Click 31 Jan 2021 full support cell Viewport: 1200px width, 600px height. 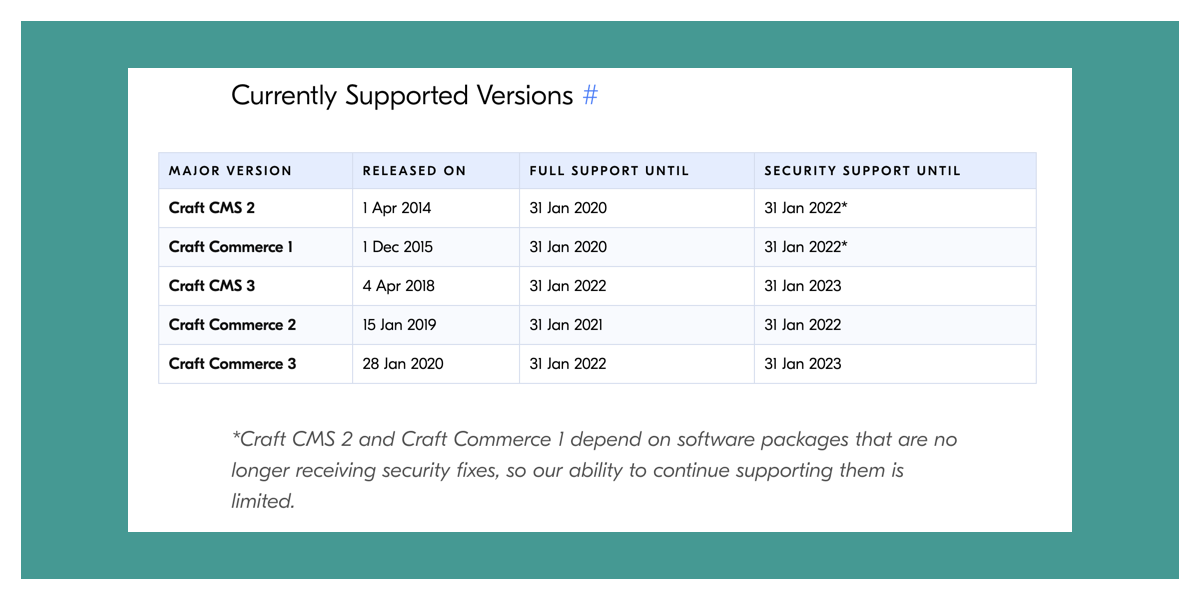[x=566, y=325]
